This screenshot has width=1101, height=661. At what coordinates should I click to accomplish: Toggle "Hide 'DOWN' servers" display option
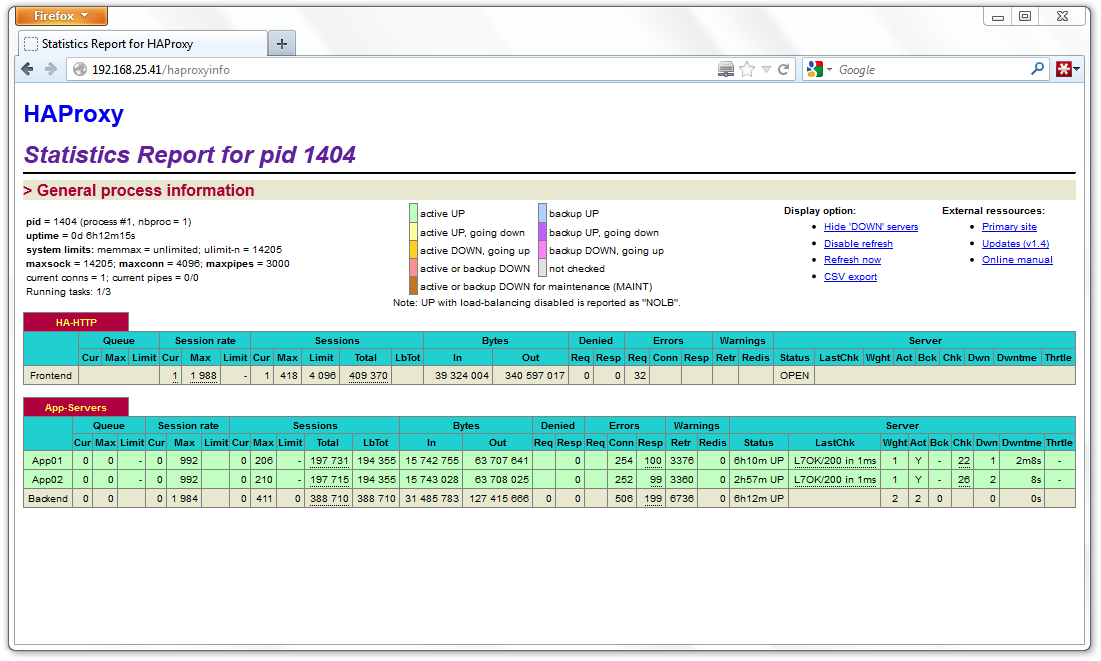point(870,227)
